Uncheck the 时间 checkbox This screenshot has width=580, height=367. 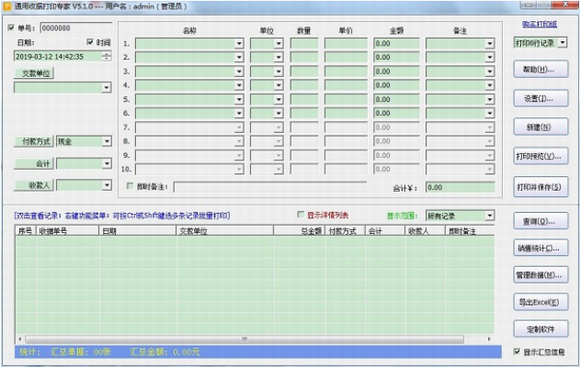[90, 42]
